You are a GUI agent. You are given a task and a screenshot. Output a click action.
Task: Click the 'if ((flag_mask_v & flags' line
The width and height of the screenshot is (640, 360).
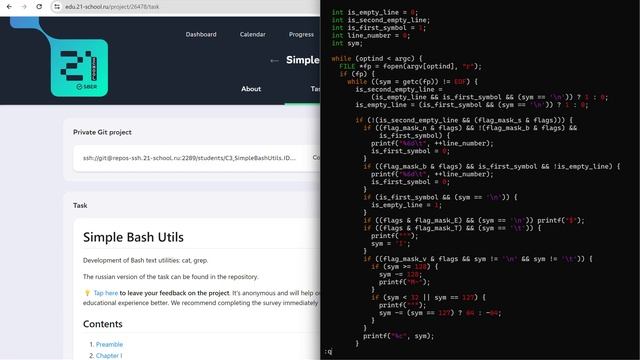[478, 259]
